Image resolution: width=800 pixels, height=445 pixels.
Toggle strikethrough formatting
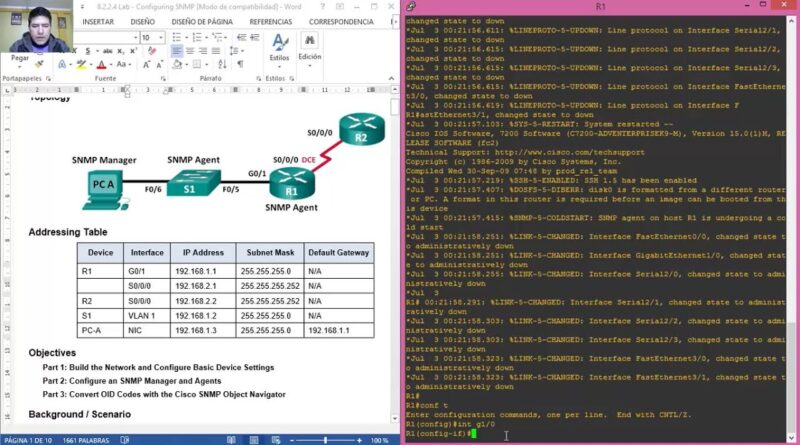tap(108, 51)
